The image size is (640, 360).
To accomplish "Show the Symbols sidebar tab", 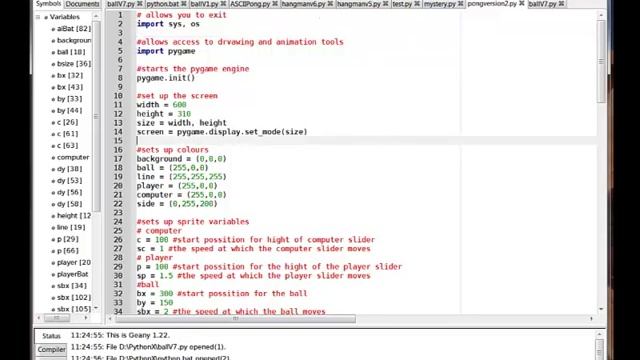I will 48,4.
